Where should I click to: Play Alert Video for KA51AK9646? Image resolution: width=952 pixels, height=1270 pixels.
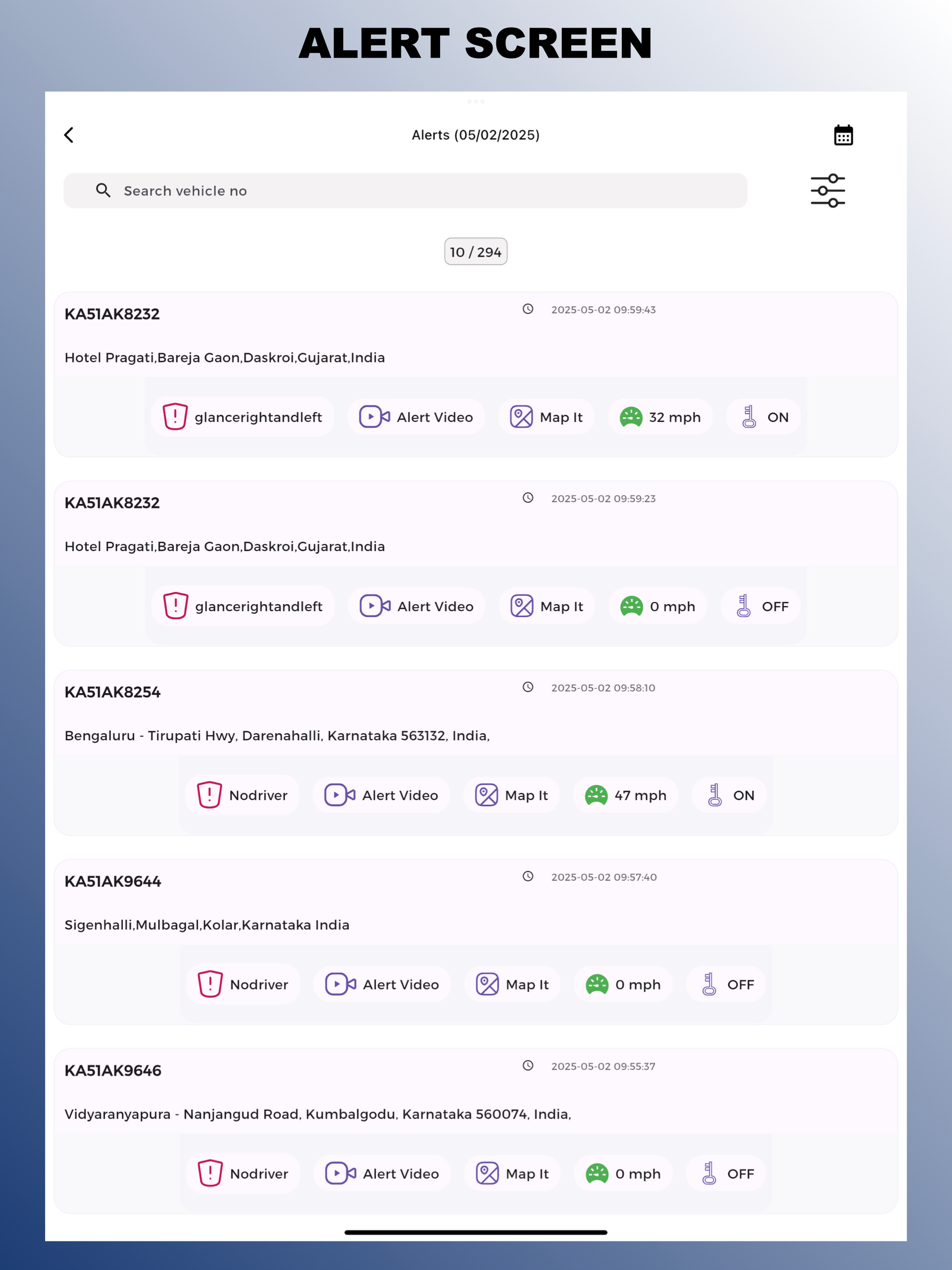[x=382, y=1174]
